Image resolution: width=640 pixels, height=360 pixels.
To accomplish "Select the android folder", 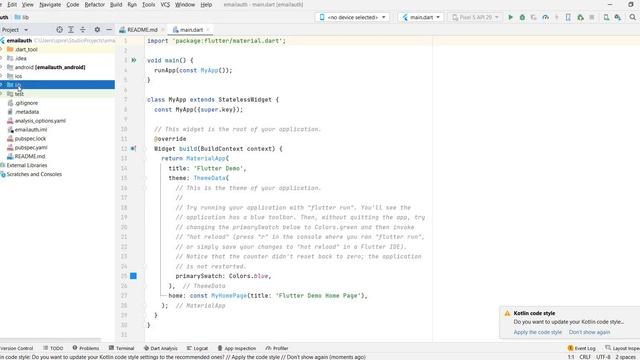I will click(x=50, y=67).
